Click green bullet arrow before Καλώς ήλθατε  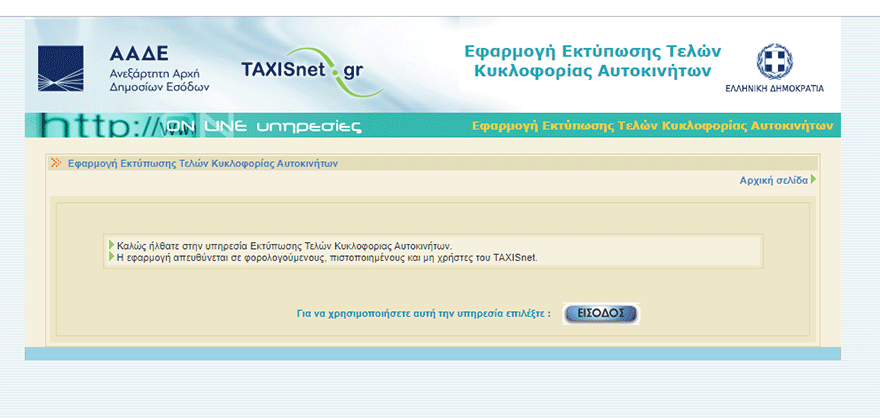click(111, 245)
